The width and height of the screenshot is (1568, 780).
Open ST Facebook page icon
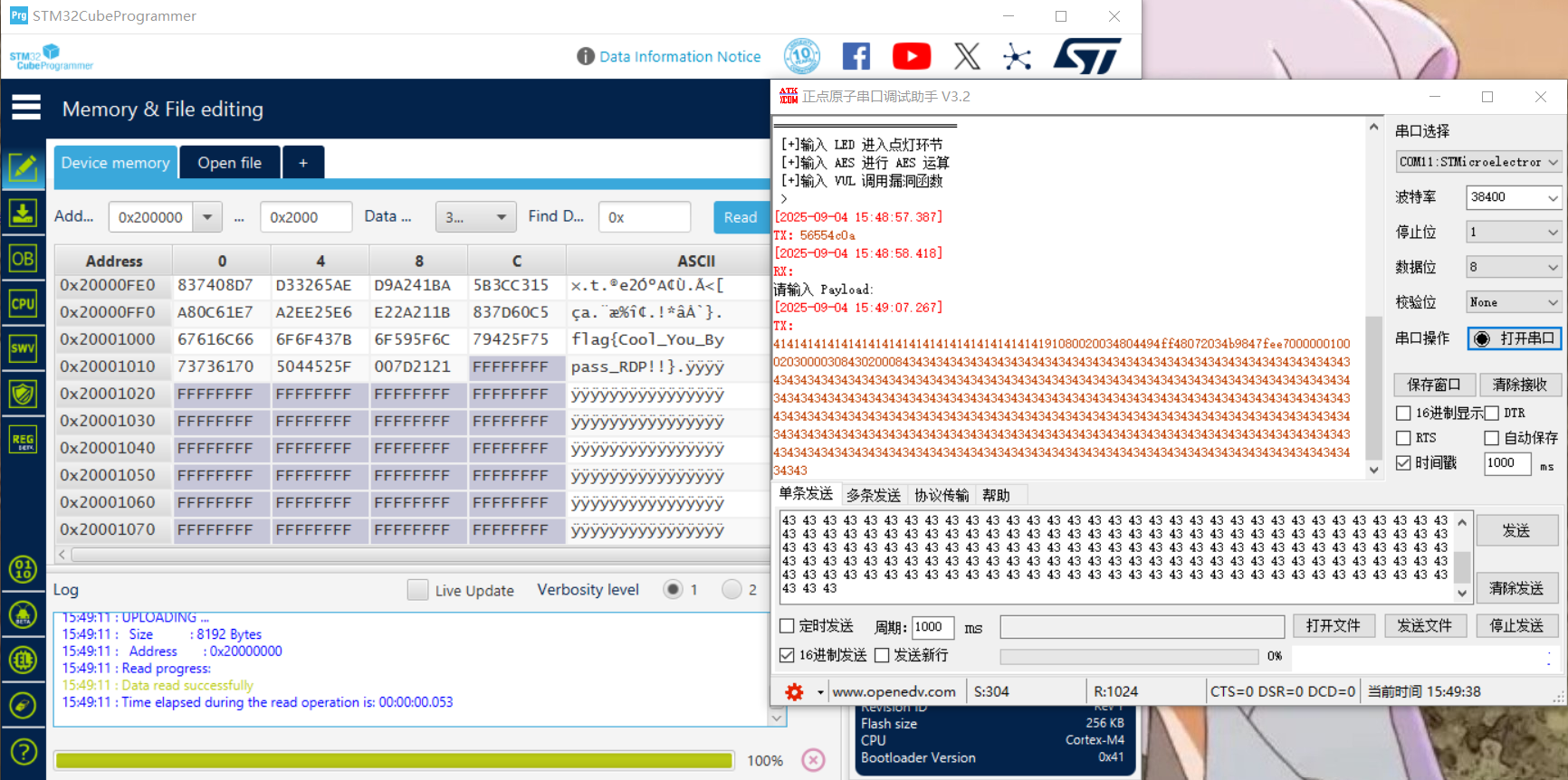click(856, 56)
